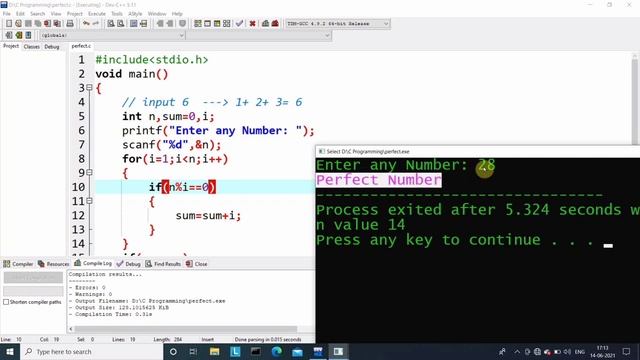Click the Close All files toolbar icon
Screen dimensions: 640x360
coord(58,24)
